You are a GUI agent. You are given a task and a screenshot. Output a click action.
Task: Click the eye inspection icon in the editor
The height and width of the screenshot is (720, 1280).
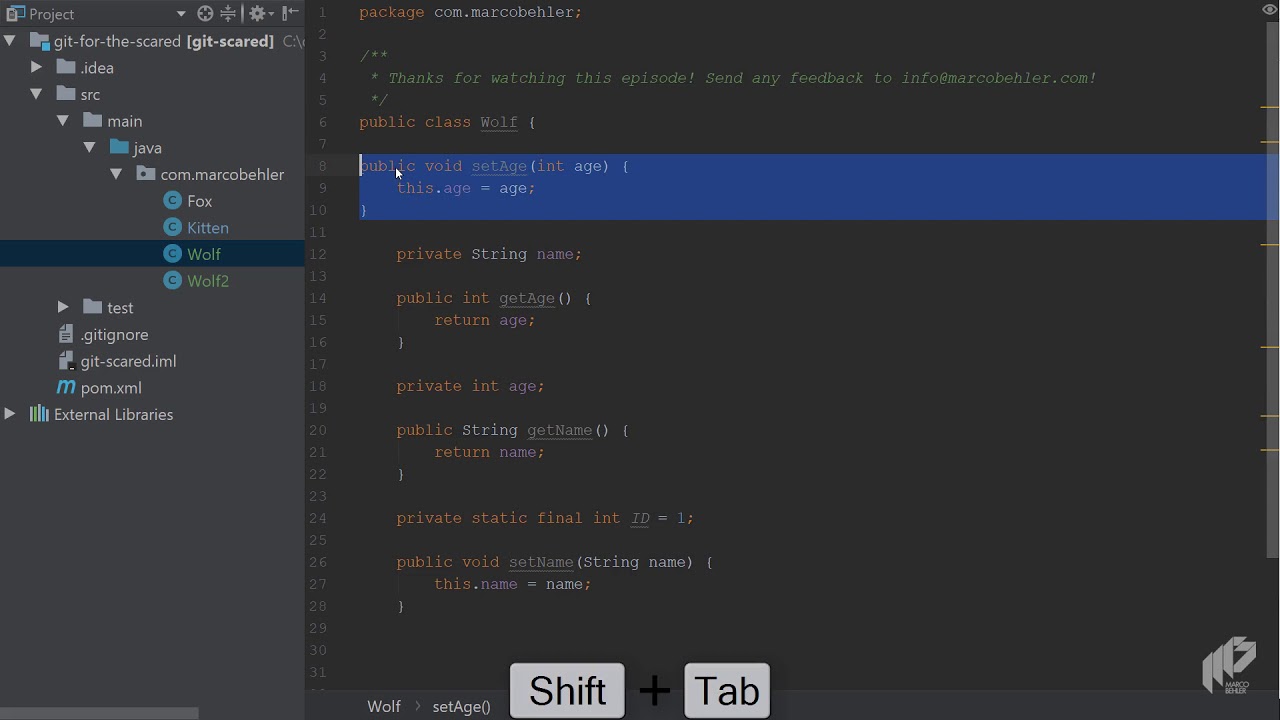pos(1269,10)
